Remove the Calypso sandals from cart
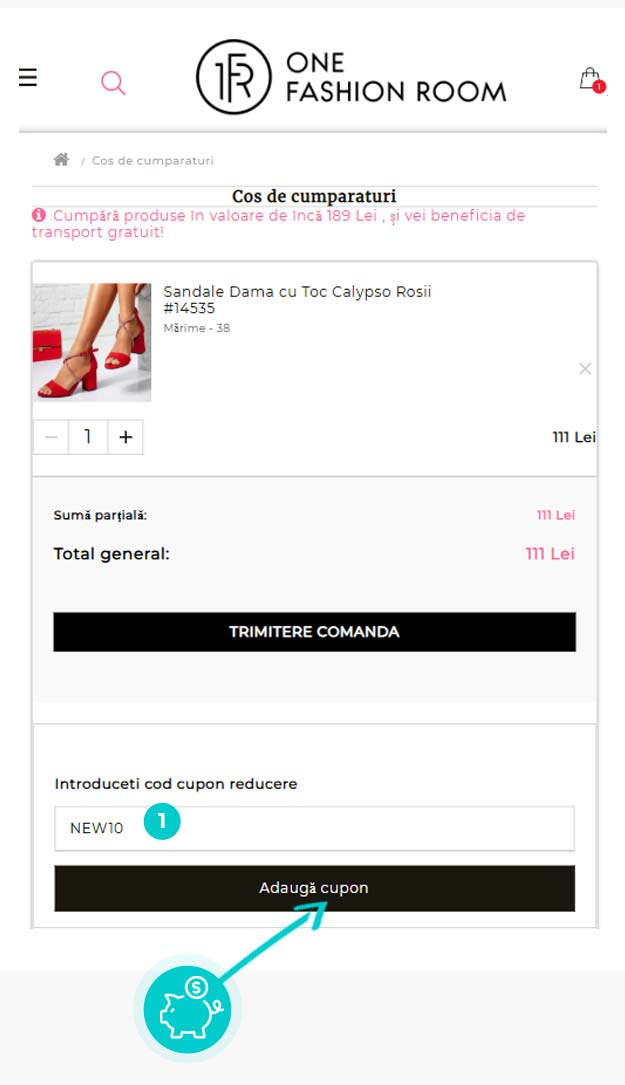 click(585, 369)
